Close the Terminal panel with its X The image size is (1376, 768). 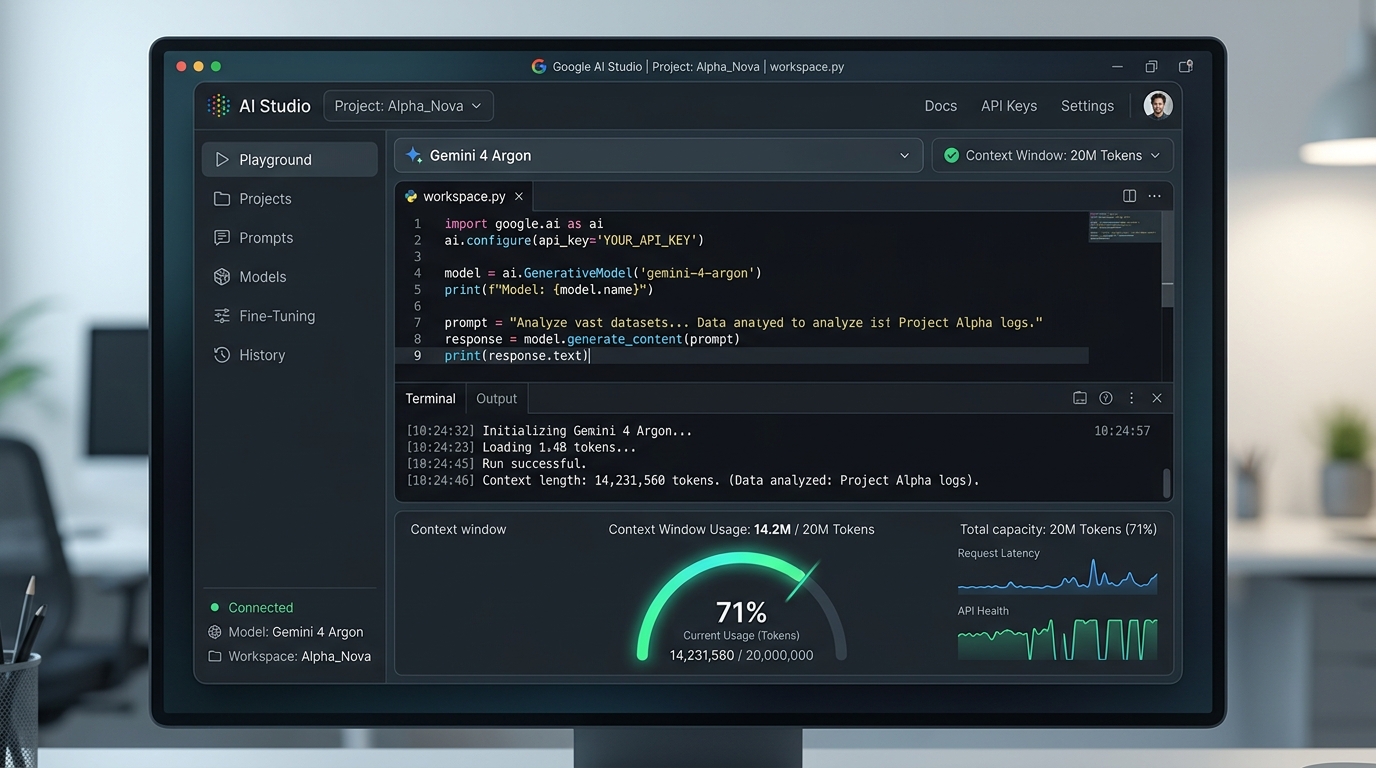tap(1157, 398)
